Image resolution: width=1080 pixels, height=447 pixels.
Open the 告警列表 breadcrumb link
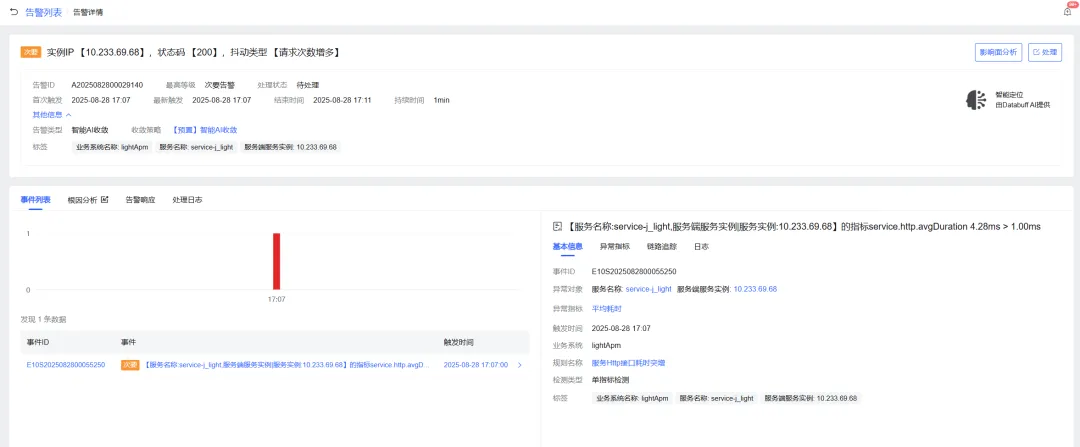(43, 12)
